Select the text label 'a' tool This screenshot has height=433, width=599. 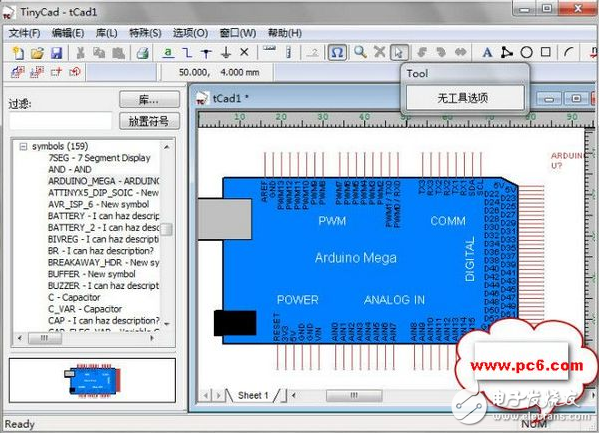pos(168,52)
